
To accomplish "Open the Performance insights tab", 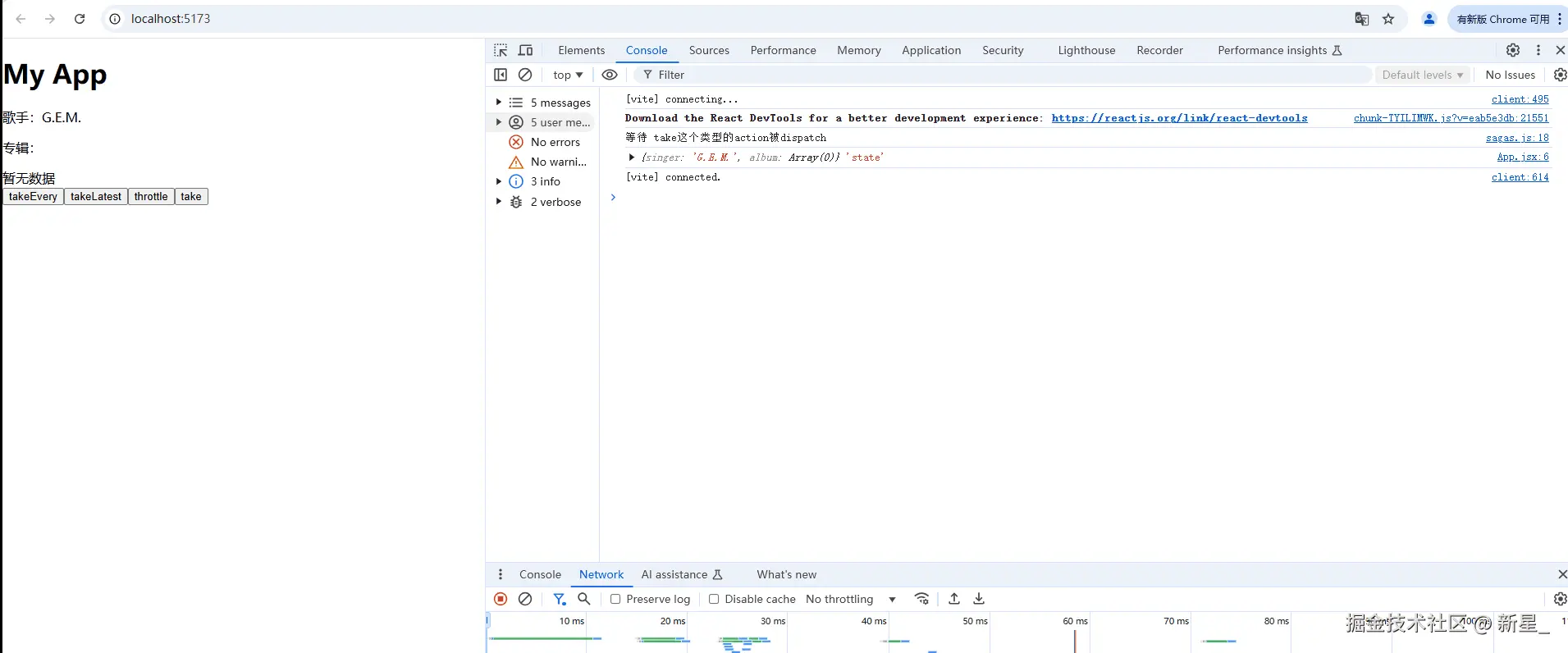I will pos(1279,50).
